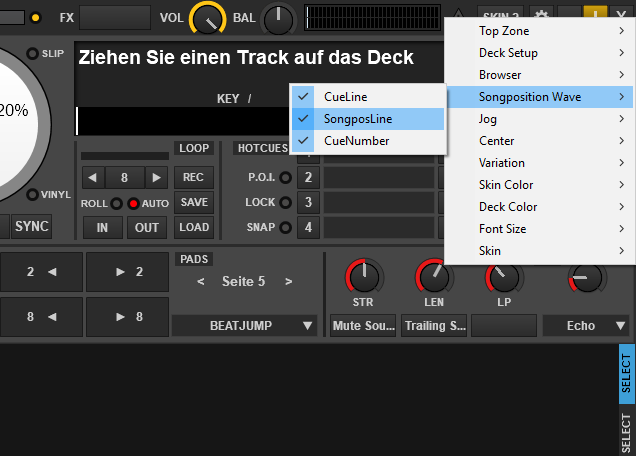Click the blue SELECT side tab
636x456 pixels.
point(627,374)
